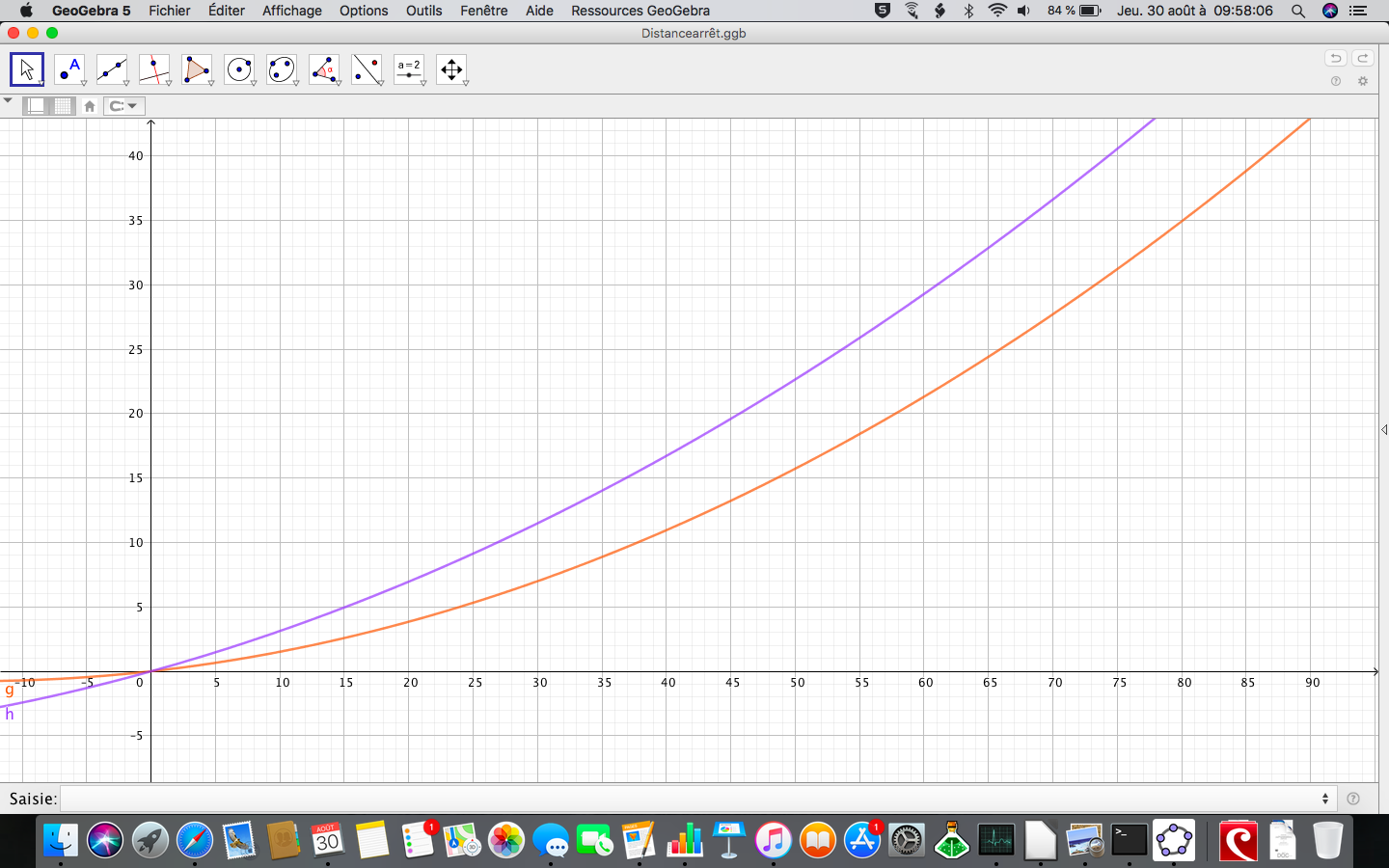
Task: Open the Options menu
Action: [364, 11]
